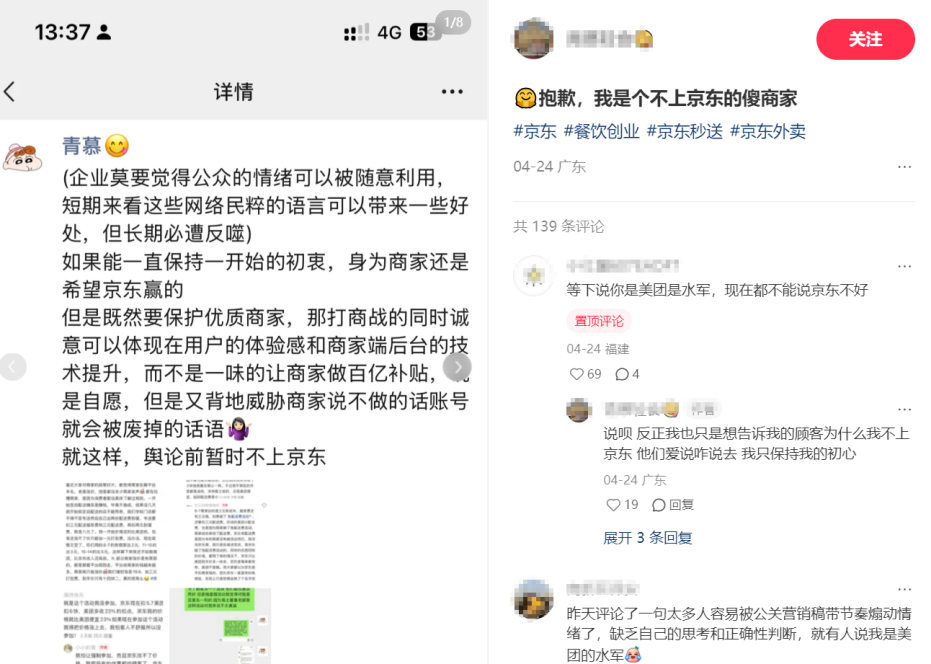
Task: Open the more options dots beside the post date
Action: pyautogui.click(x=904, y=167)
